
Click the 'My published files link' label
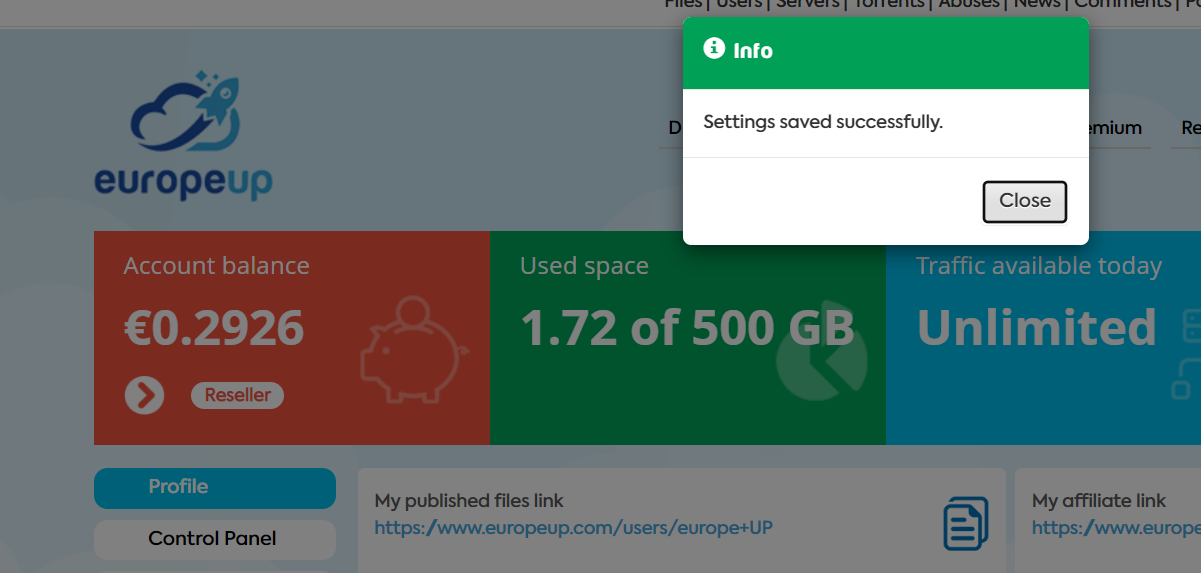[469, 501]
